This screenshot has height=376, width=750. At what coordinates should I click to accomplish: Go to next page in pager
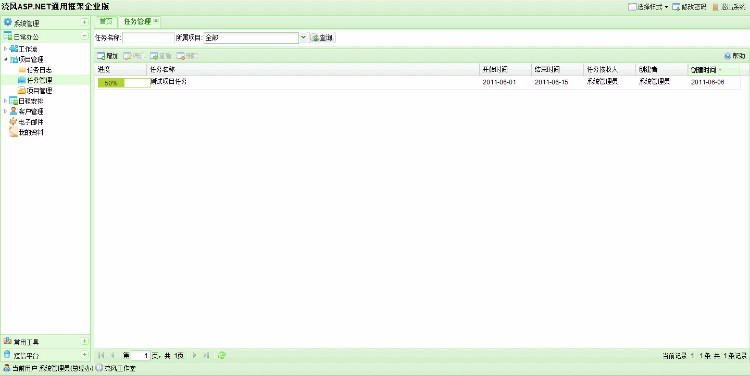click(194, 355)
